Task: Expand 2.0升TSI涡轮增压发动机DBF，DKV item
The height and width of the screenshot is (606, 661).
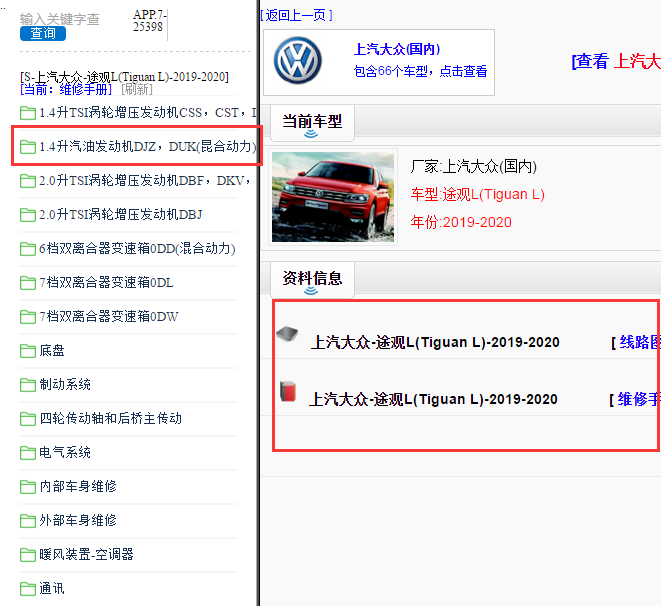Action: pyautogui.click(x=145, y=181)
